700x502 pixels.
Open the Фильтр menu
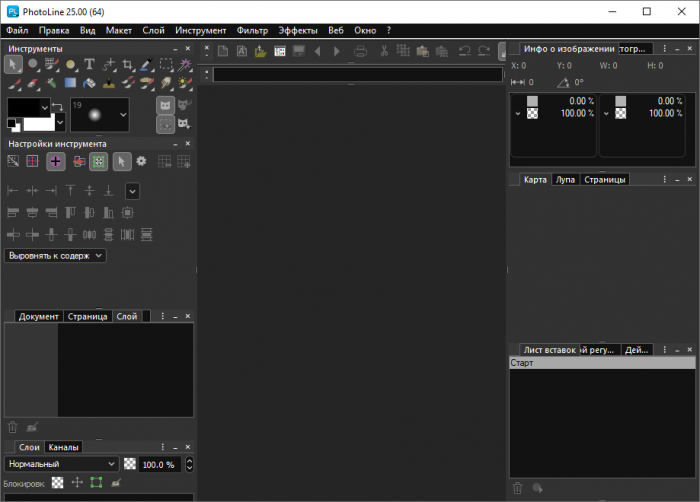[x=252, y=31]
